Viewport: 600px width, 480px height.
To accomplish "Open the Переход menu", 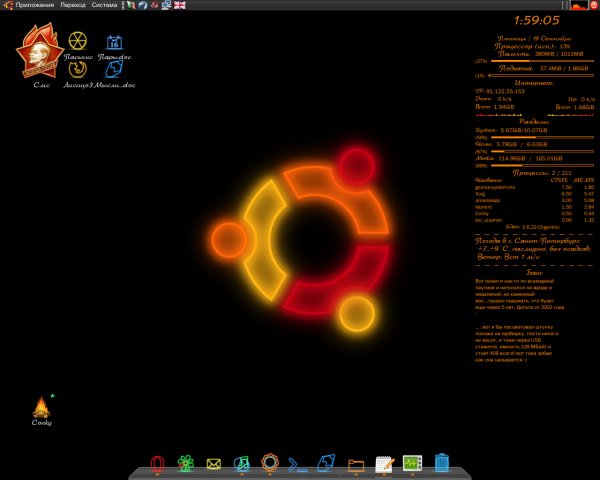I will tap(73, 5).
